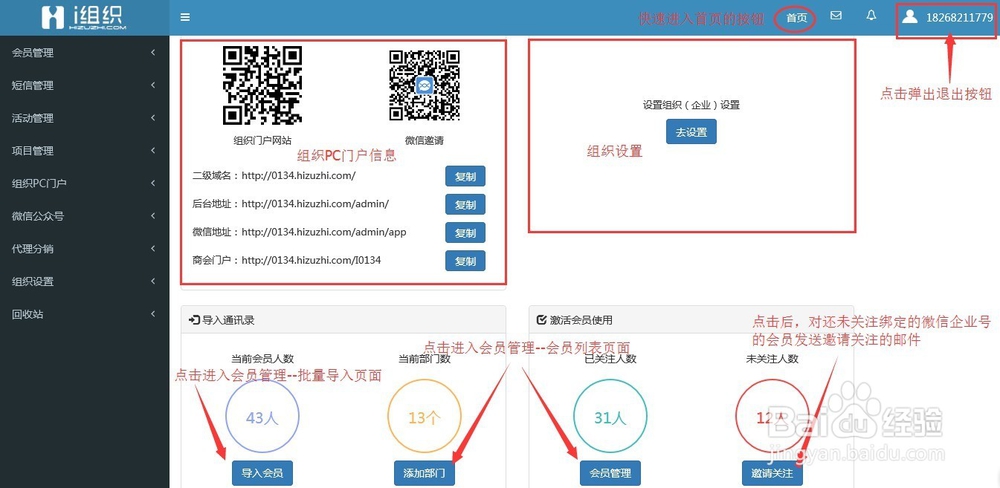Viewport: 1000px width, 488px height.
Task: Click the 会员管理 button under 已关注人数
Action: (x=610, y=473)
